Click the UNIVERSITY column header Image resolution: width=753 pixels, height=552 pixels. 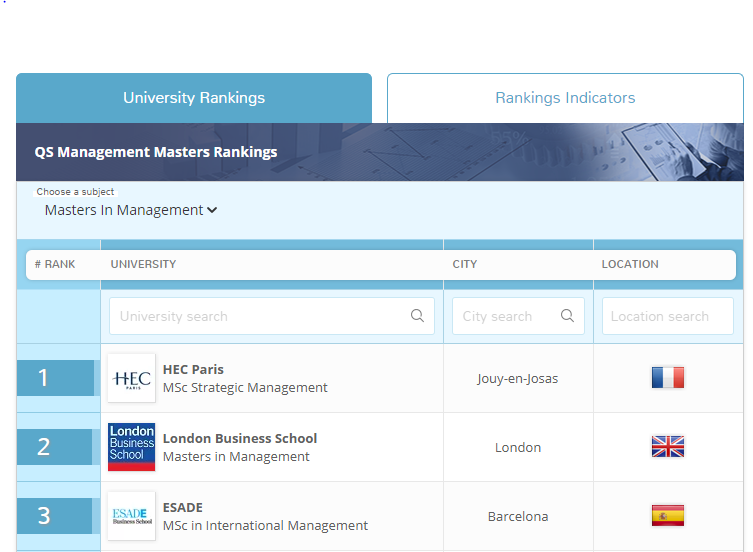click(143, 264)
